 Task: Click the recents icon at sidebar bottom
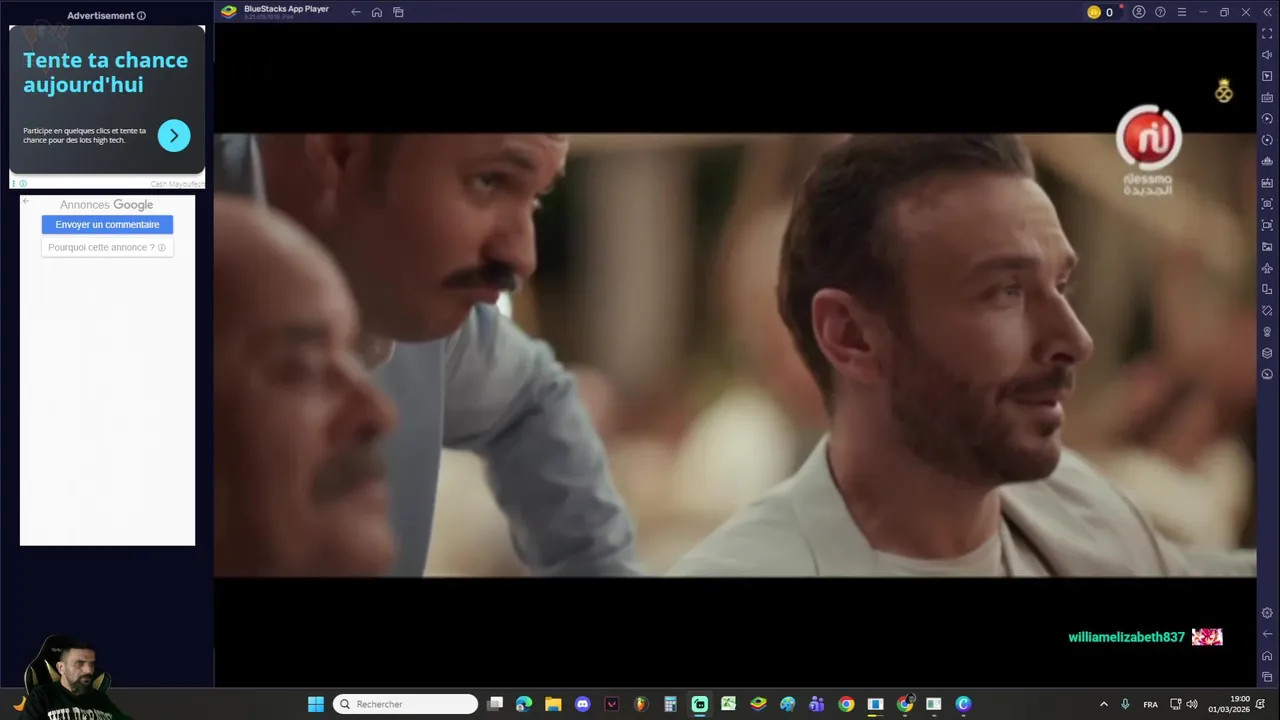[1267, 677]
